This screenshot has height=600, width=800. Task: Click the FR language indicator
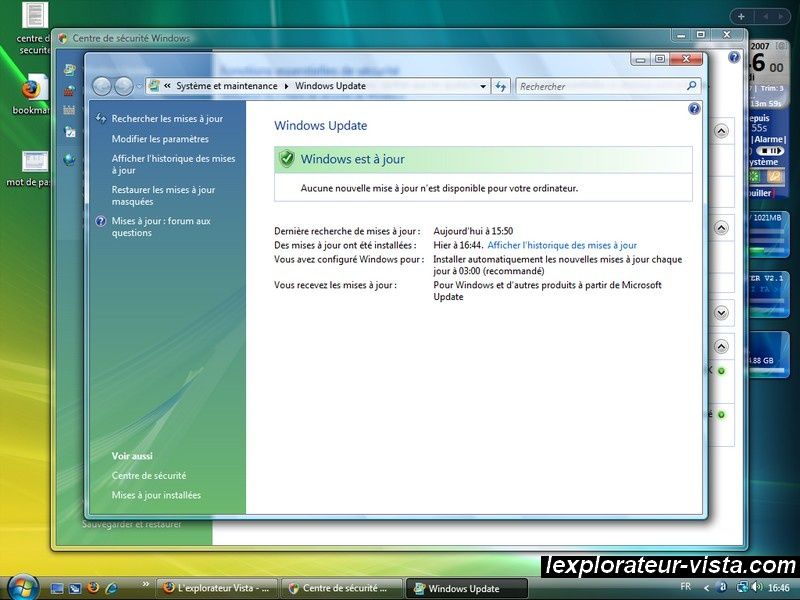pos(686,587)
